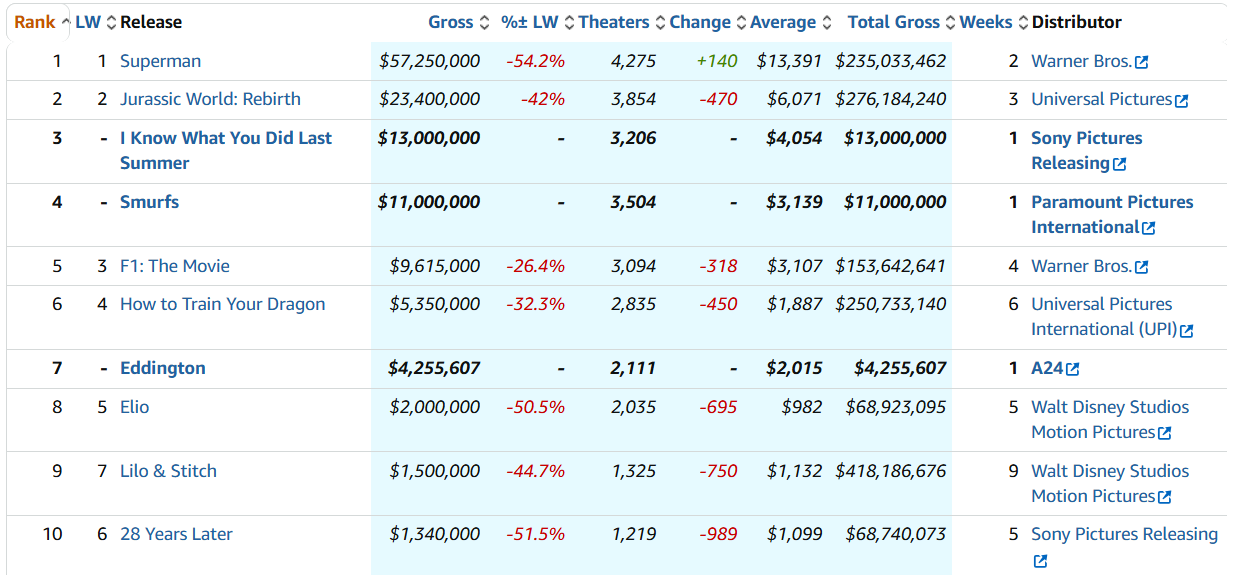Viewport: 1243px width, 575px height.
Task: Open external link icon beside Warner Bros. for Superman
Action: (x=1142, y=62)
